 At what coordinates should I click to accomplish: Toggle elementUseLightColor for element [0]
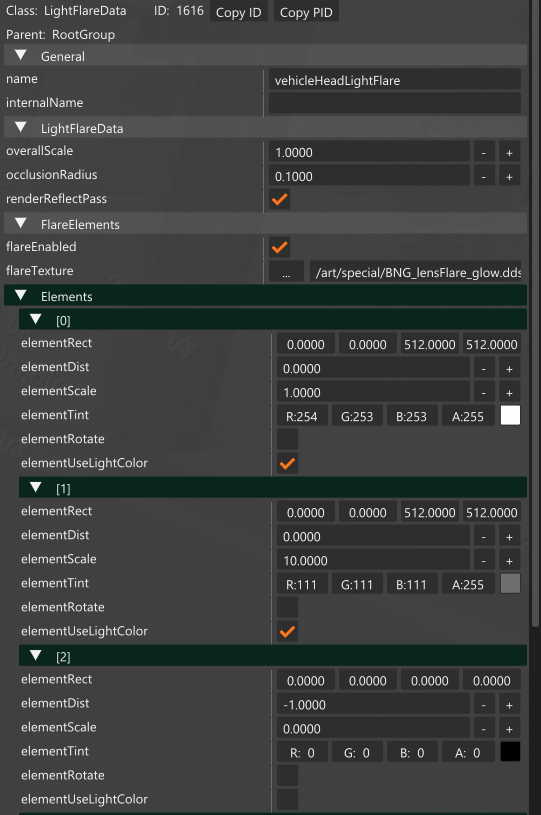[287, 463]
